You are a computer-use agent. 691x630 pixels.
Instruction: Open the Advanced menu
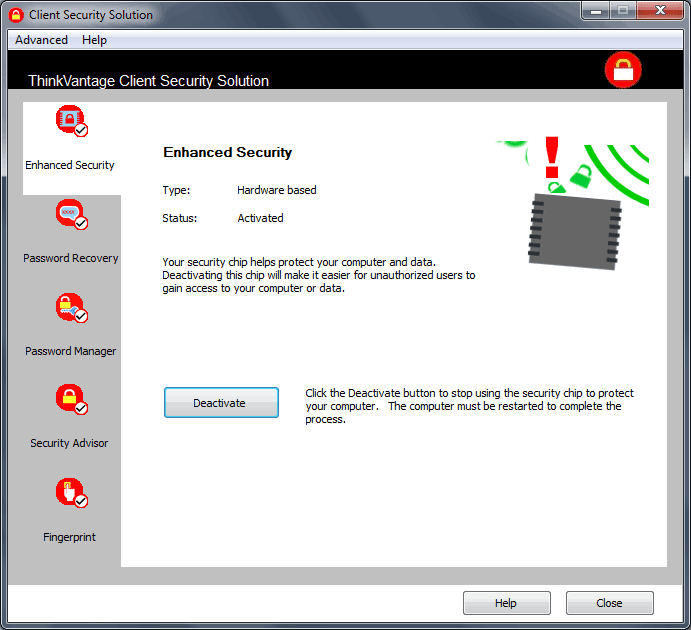click(x=41, y=40)
